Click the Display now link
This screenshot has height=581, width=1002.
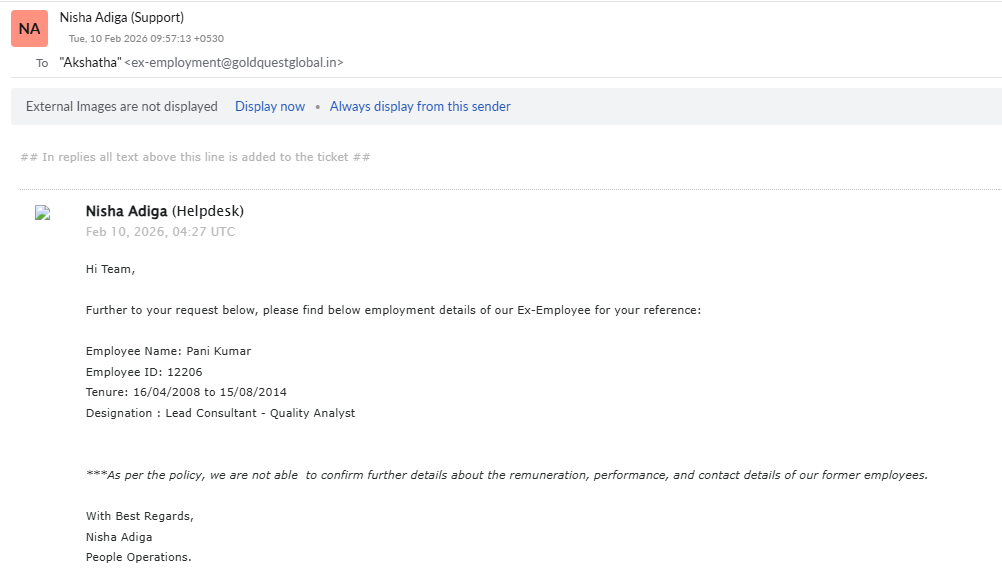click(270, 107)
